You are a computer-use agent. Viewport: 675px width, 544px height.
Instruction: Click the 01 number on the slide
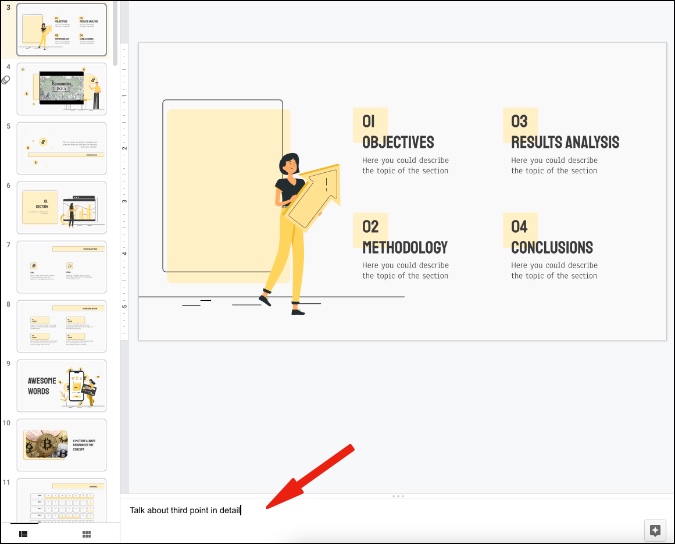click(368, 121)
